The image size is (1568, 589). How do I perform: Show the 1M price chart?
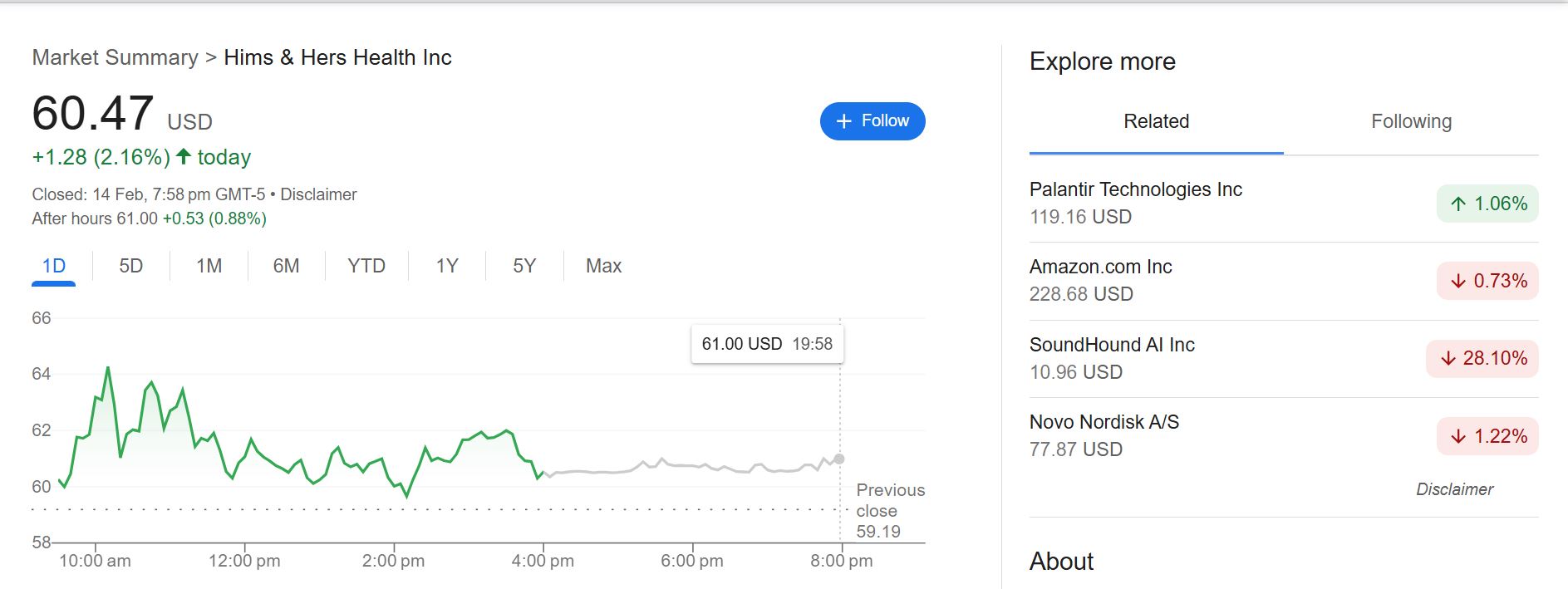click(209, 266)
